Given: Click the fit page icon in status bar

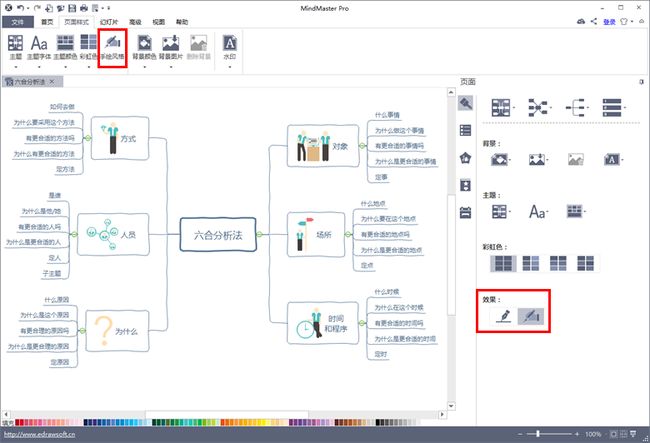Looking at the screenshot, I should 613,434.
